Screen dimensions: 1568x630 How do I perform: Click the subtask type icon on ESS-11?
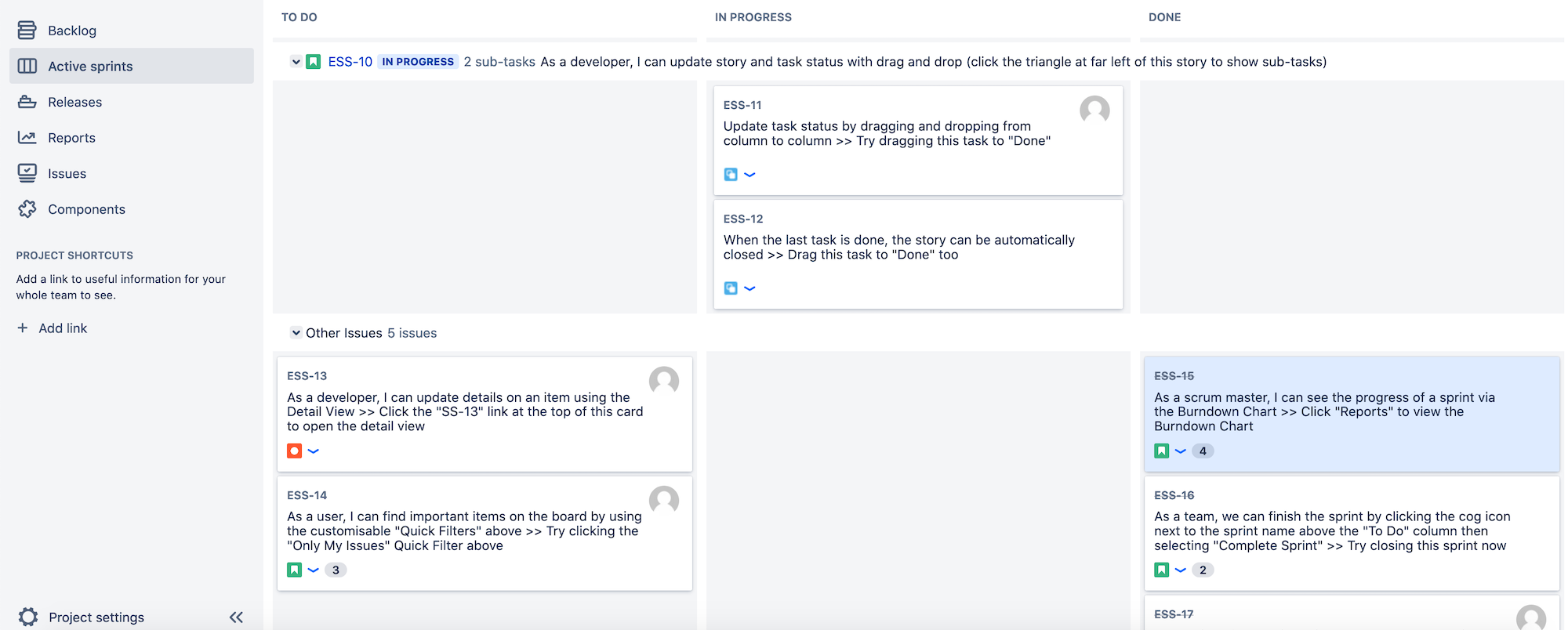pos(731,174)
